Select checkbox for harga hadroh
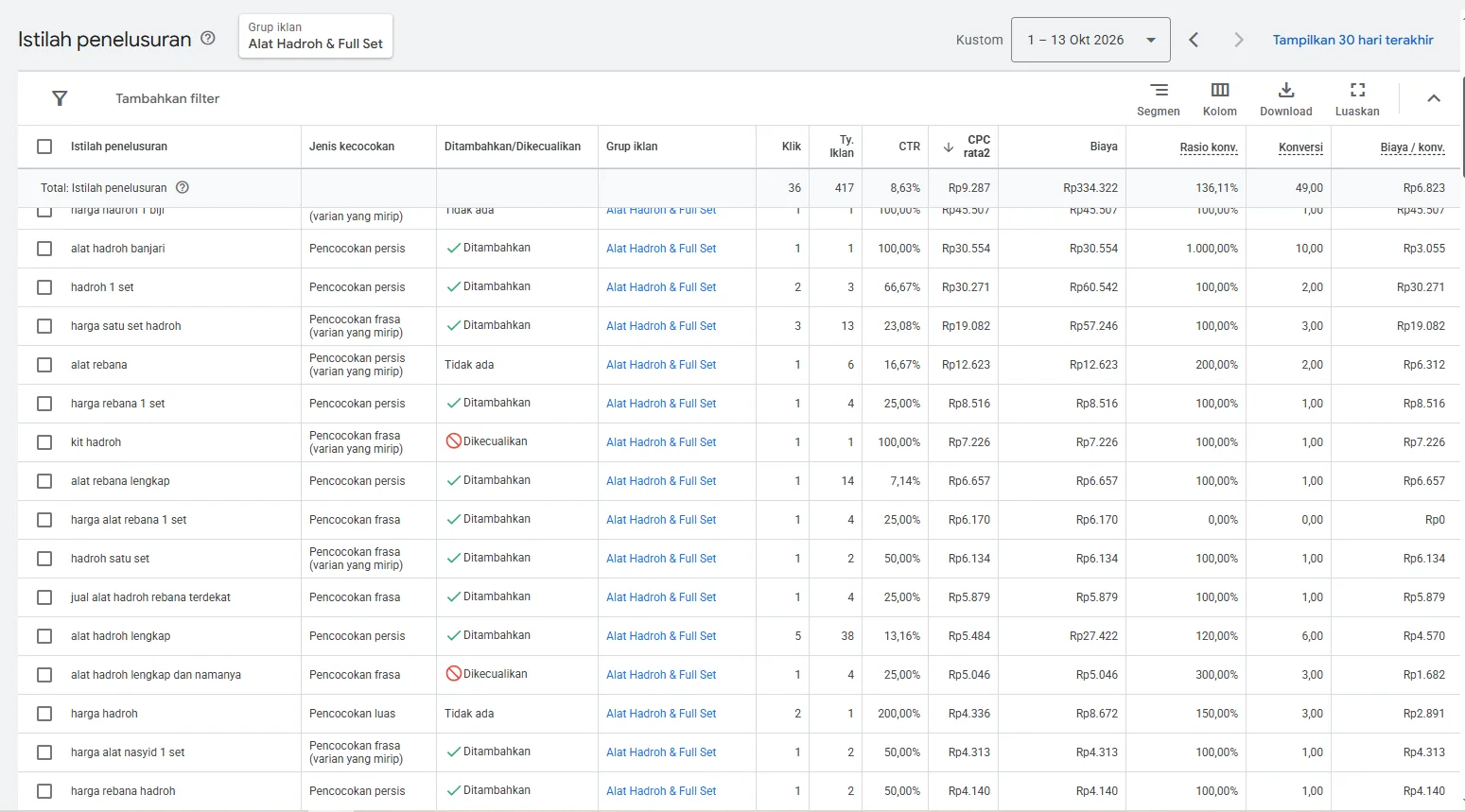The height and width of the screenshot is (812, 1465). [44, 714]
